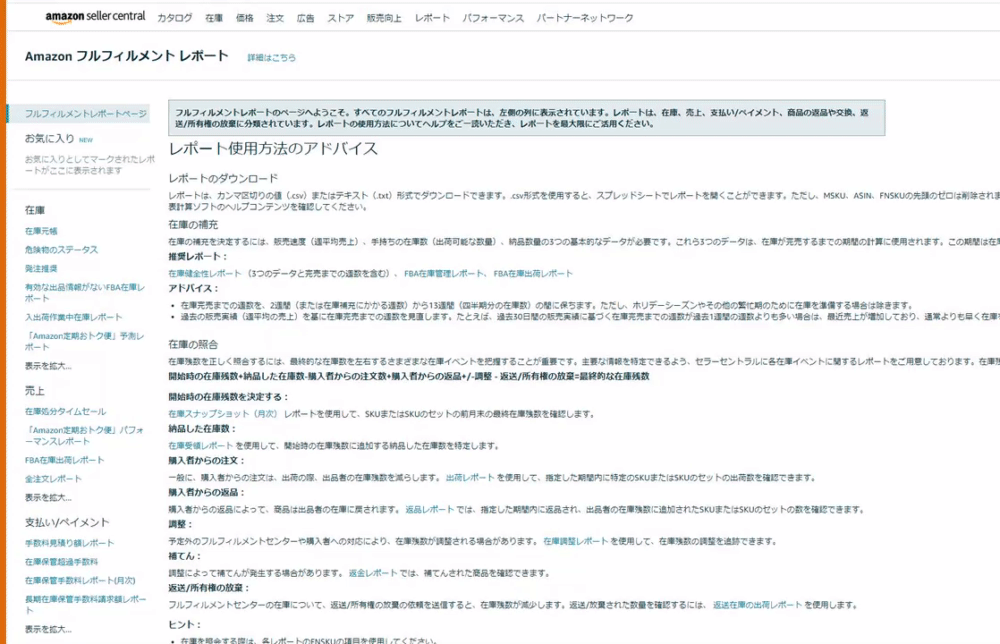Open 在庫保管手数料レポート(月次)
1000x644 pixels.
pos(80,580)
